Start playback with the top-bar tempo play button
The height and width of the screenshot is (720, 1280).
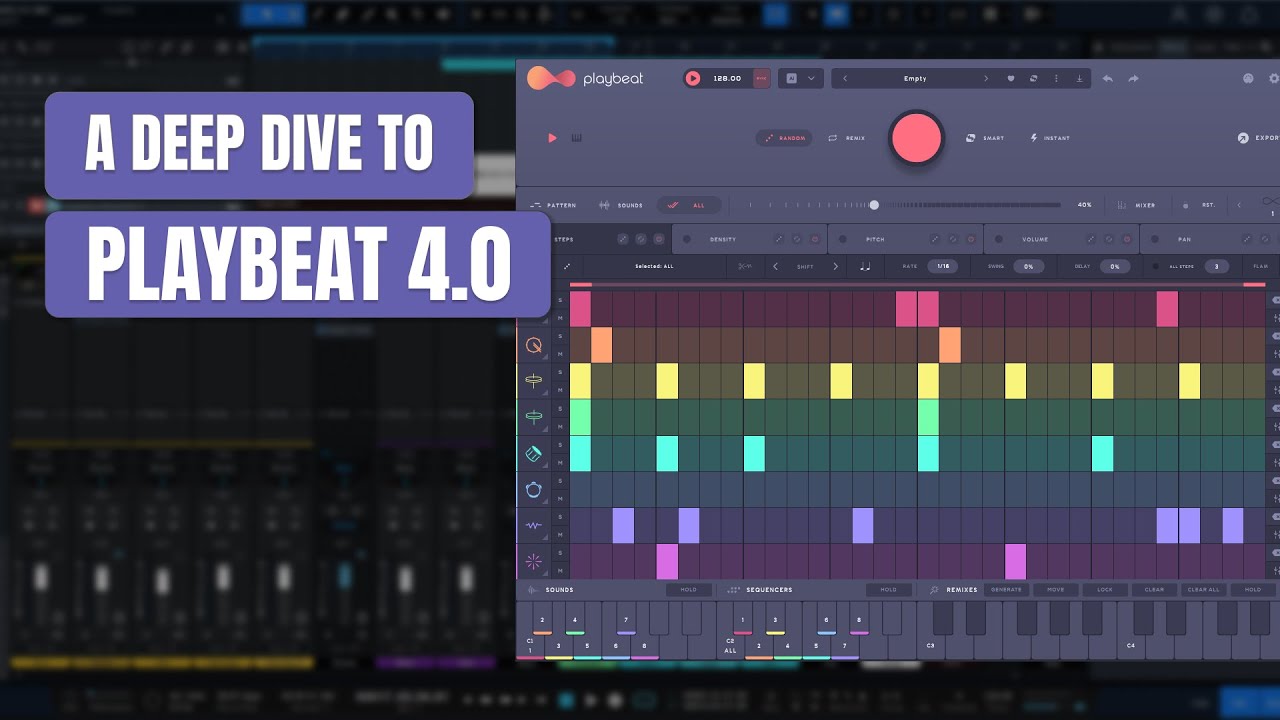point(693,78)
